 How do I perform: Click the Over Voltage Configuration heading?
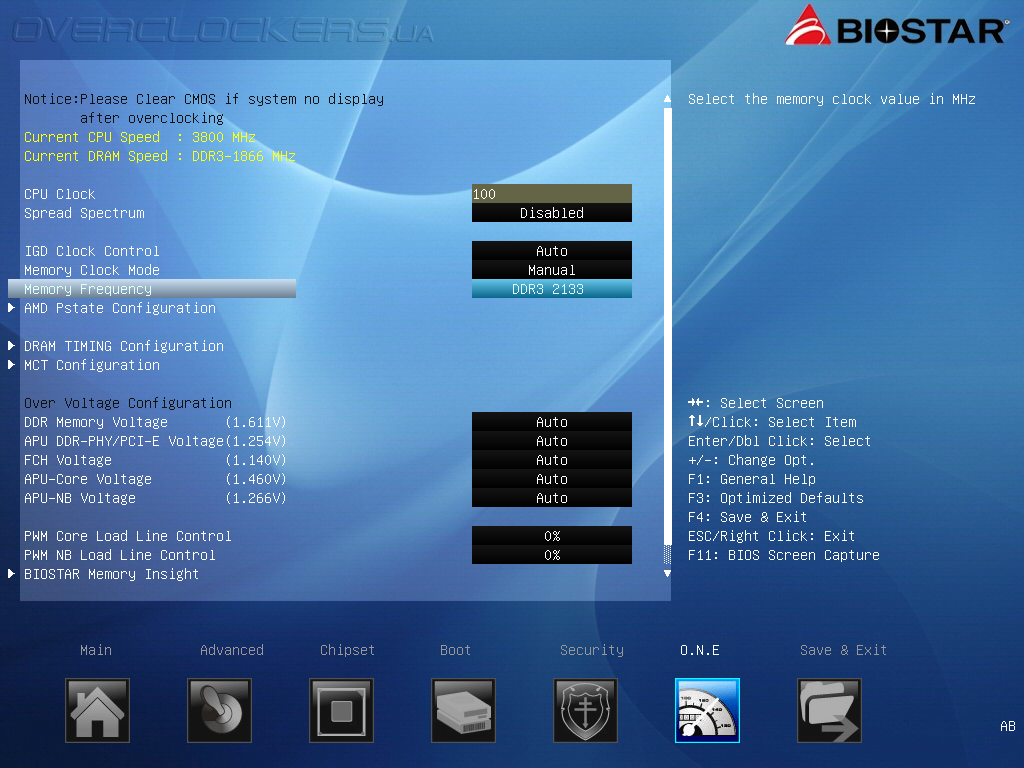click(x=127, y=403)
